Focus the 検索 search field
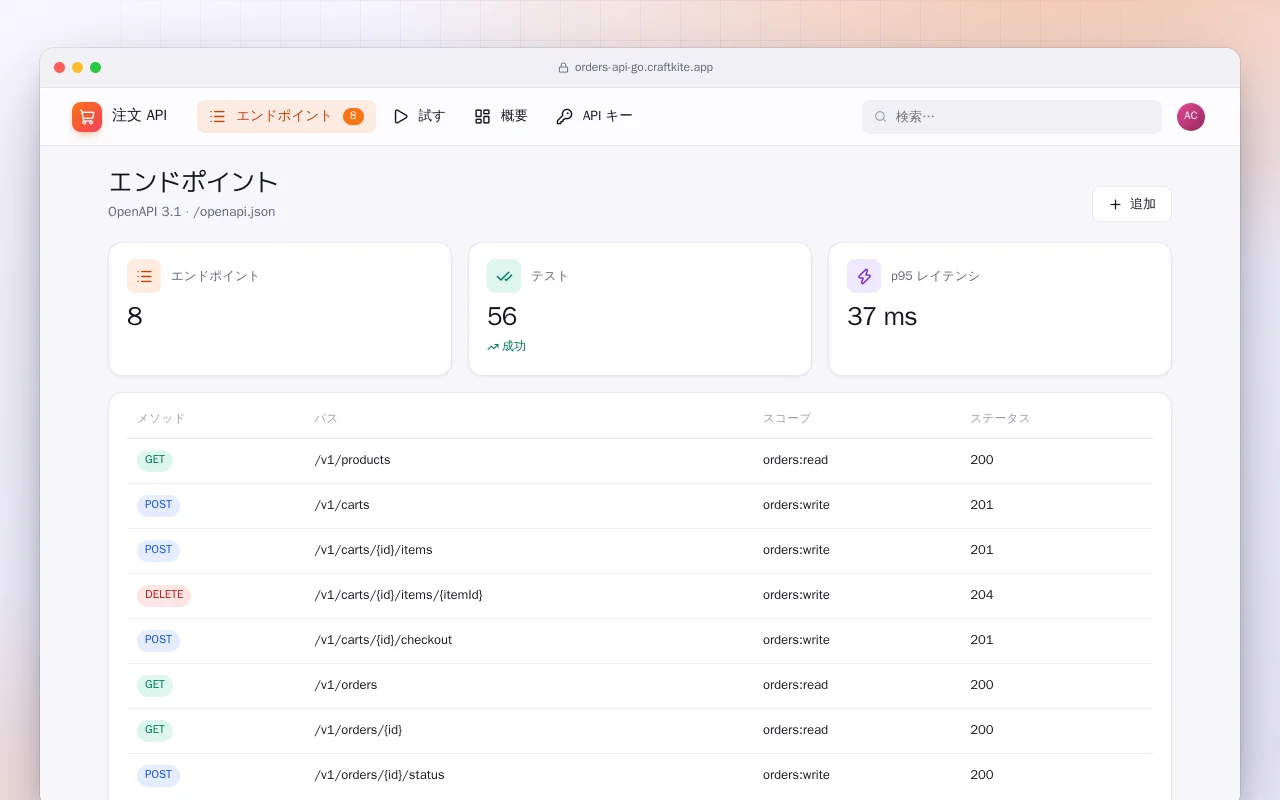The height and width of the screenshot is (800, 1280). pyautogui.click(x=1012, y=117)
